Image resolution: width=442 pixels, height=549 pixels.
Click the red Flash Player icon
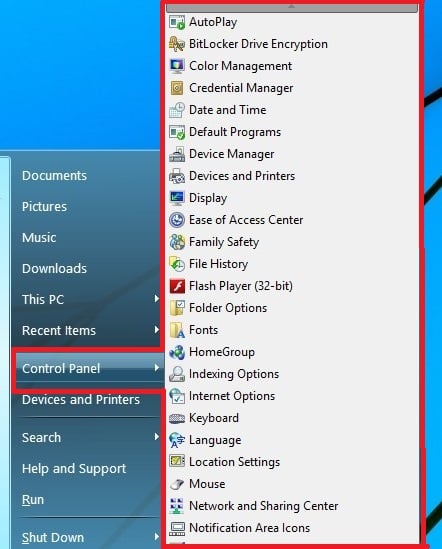tap(177, 286)
